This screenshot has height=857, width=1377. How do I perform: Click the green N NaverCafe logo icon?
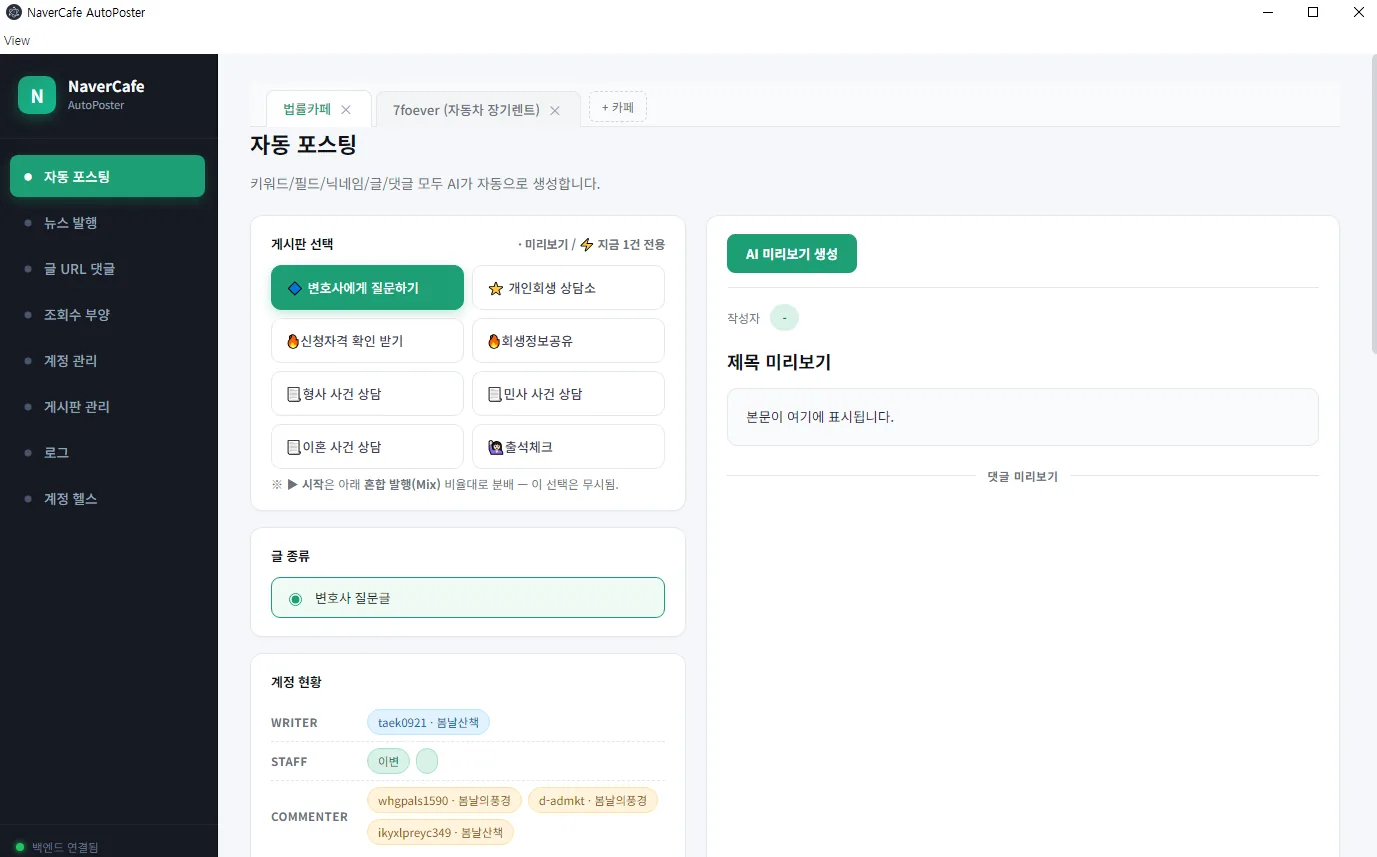(x=37, y=96)
